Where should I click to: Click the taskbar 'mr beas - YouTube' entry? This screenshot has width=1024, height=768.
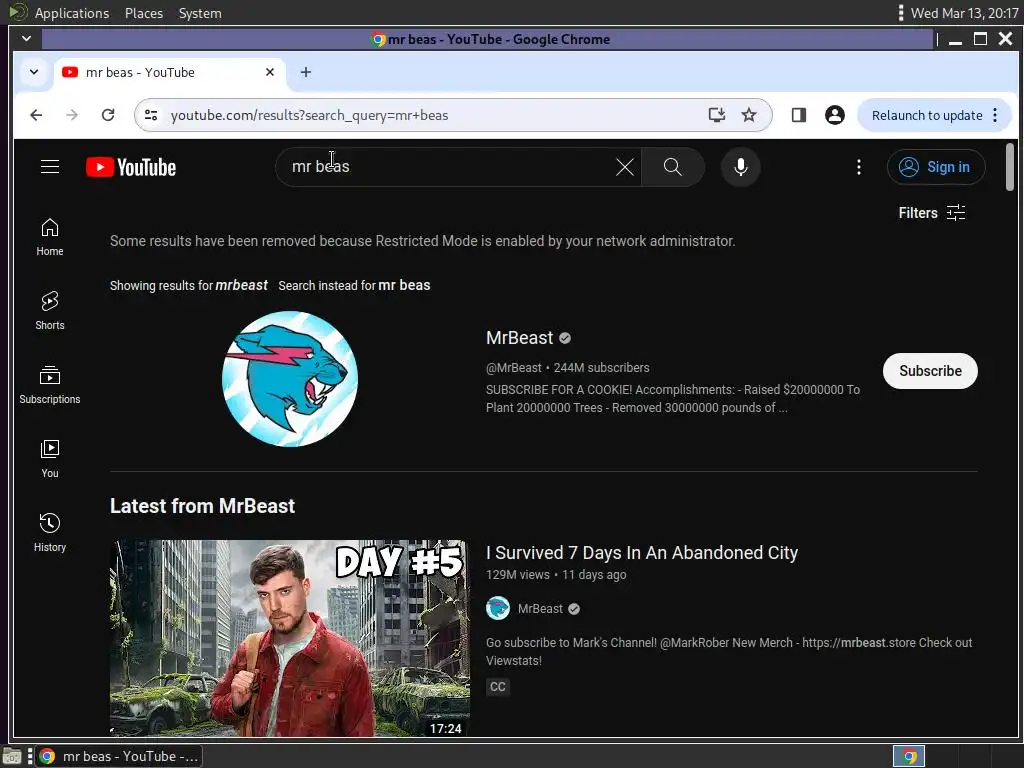point(119,756)
